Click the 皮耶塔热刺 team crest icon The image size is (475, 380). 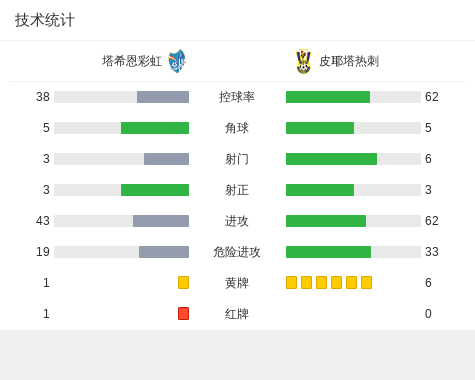[x=304, y=62]
